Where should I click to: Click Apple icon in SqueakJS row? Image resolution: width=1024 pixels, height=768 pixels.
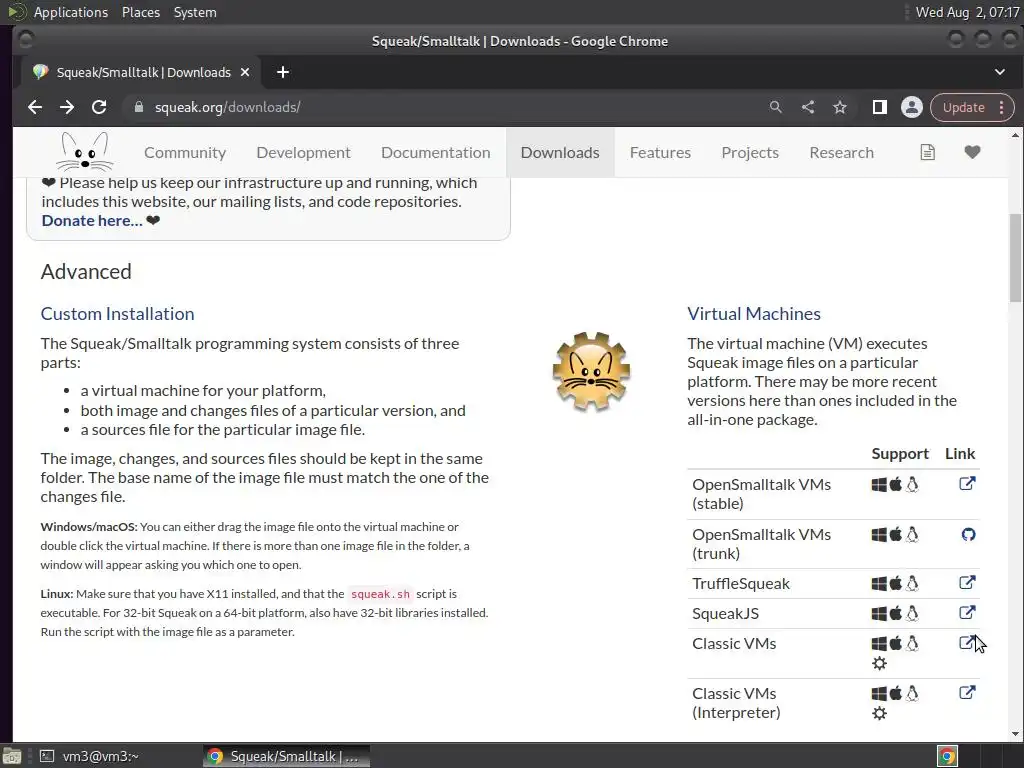(x=896, y=613)
